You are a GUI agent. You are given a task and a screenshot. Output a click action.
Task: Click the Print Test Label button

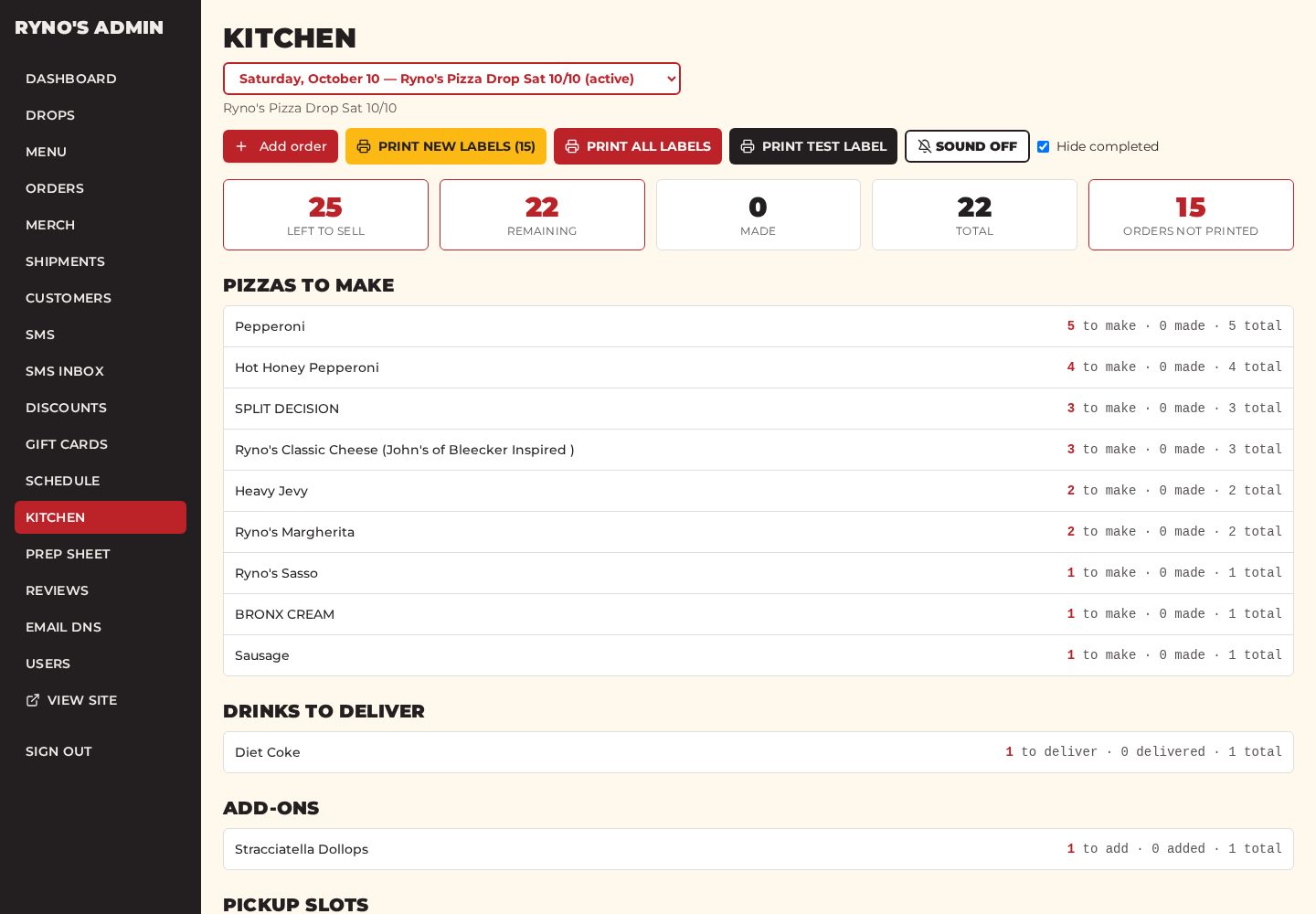tap(813, 146)
